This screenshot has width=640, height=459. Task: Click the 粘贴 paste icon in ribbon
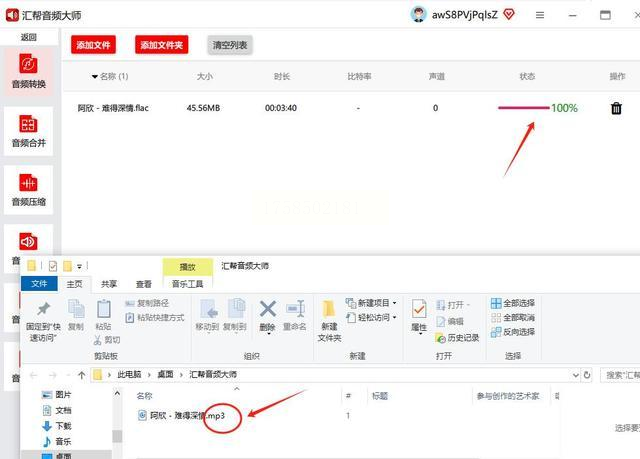[x=103, y=309]
